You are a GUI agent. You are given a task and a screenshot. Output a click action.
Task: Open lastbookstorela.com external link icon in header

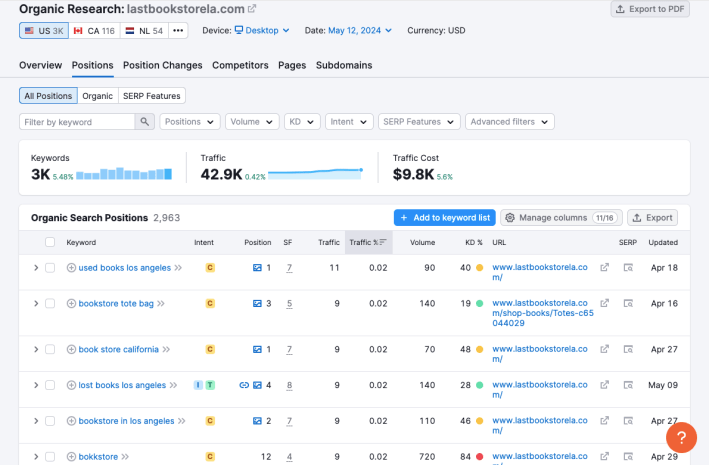tap(252, 8)
